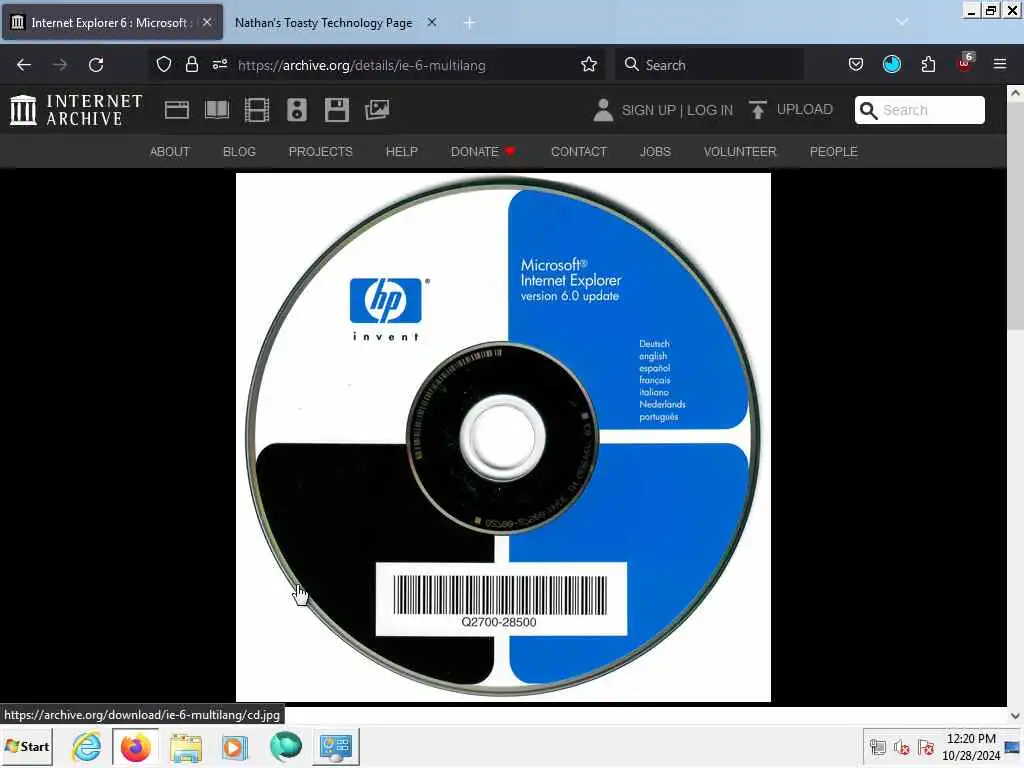Click the Show desktop button
1024x768 pixels.
[1013, 747]
